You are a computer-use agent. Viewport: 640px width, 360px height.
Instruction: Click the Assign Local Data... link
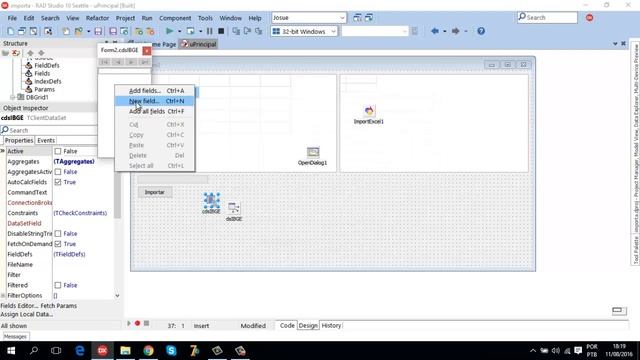pyautogui.click(x=27, y=314)
